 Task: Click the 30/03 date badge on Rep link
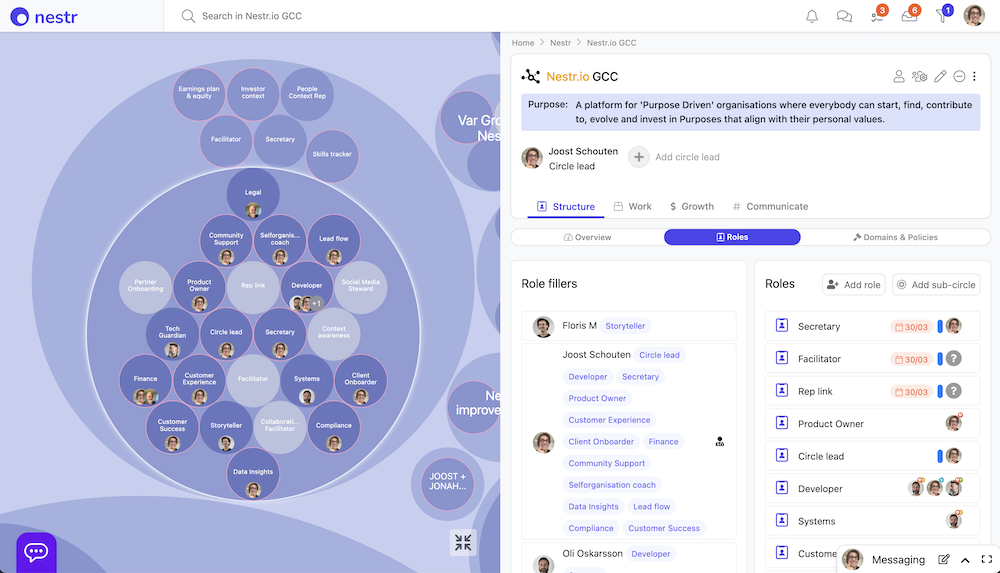(x=911, y=392)
